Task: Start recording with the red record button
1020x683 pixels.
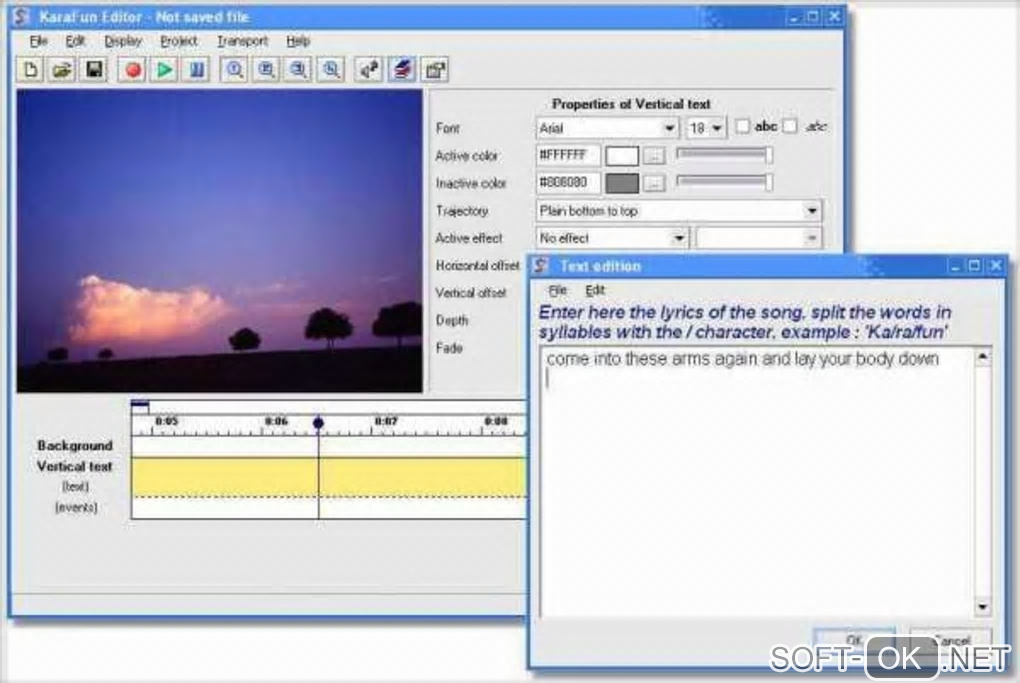Action: tap(133, 70)
